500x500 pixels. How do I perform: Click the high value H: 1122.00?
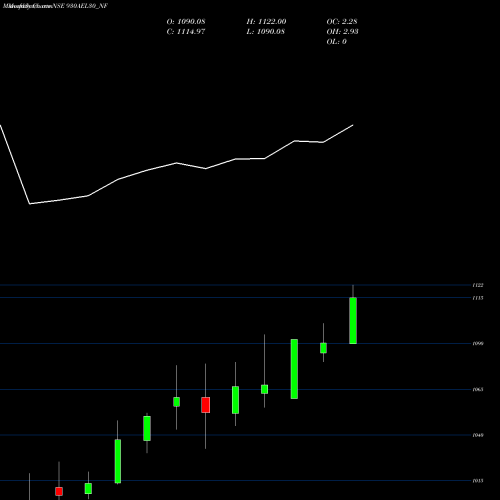[266, 22]
